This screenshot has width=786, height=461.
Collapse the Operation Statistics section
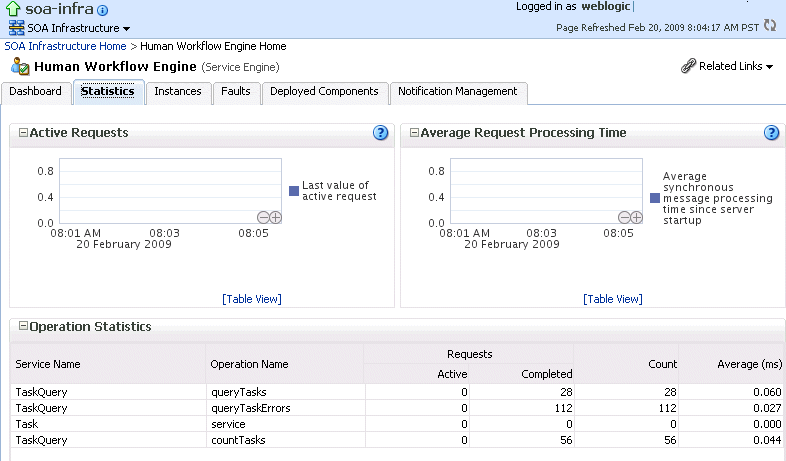pos(23,326)
